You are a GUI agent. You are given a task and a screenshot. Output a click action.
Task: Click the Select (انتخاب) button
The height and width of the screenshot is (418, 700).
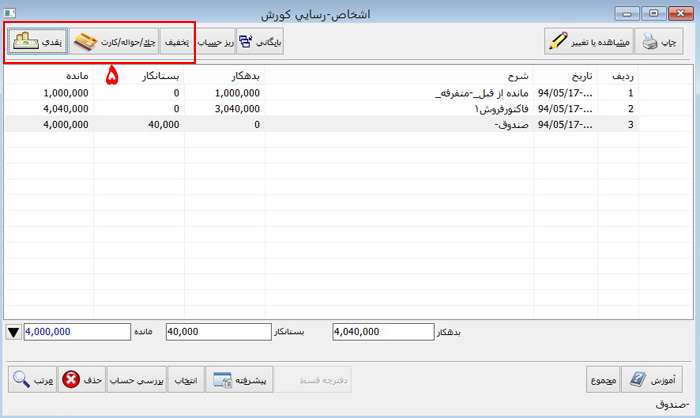186,380
